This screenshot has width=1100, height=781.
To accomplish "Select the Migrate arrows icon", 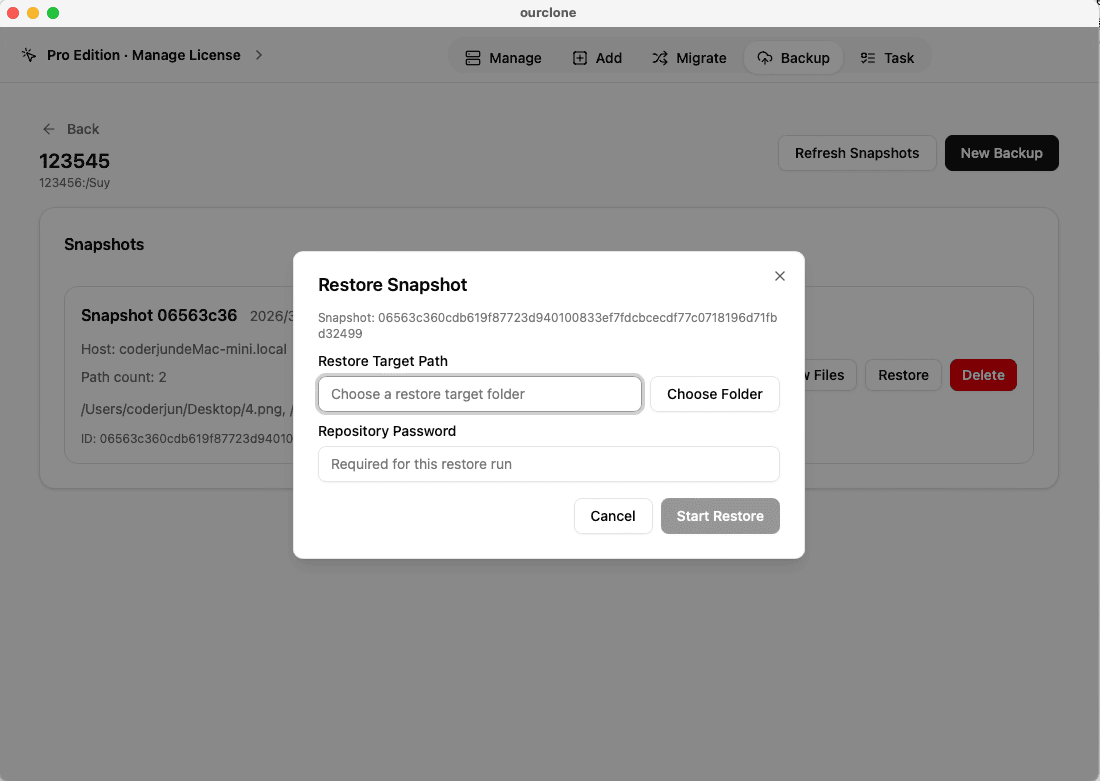I will 661,58.
